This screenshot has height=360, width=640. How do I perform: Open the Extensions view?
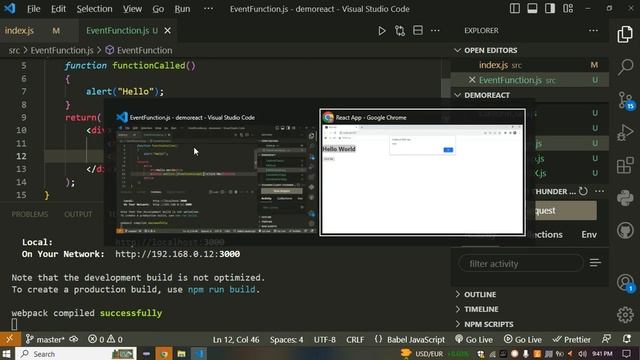click(x=625, y=165)
